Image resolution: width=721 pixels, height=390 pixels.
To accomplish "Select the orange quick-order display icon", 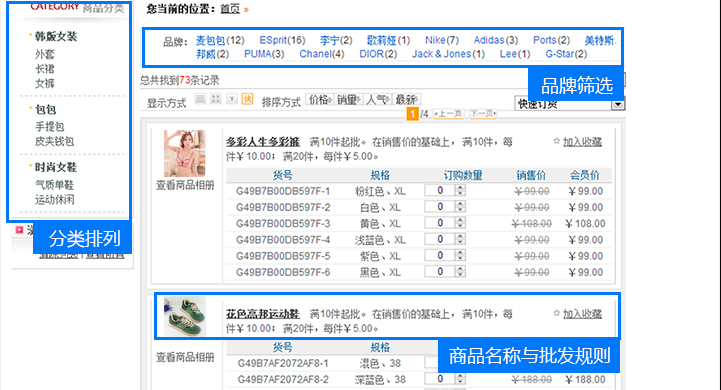I will (x=247, y=99).
